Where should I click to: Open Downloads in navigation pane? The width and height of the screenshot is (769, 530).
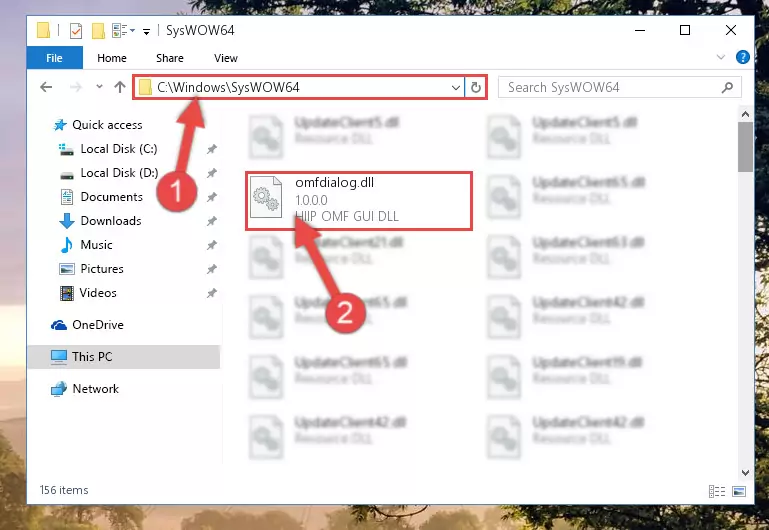(111, 221)
